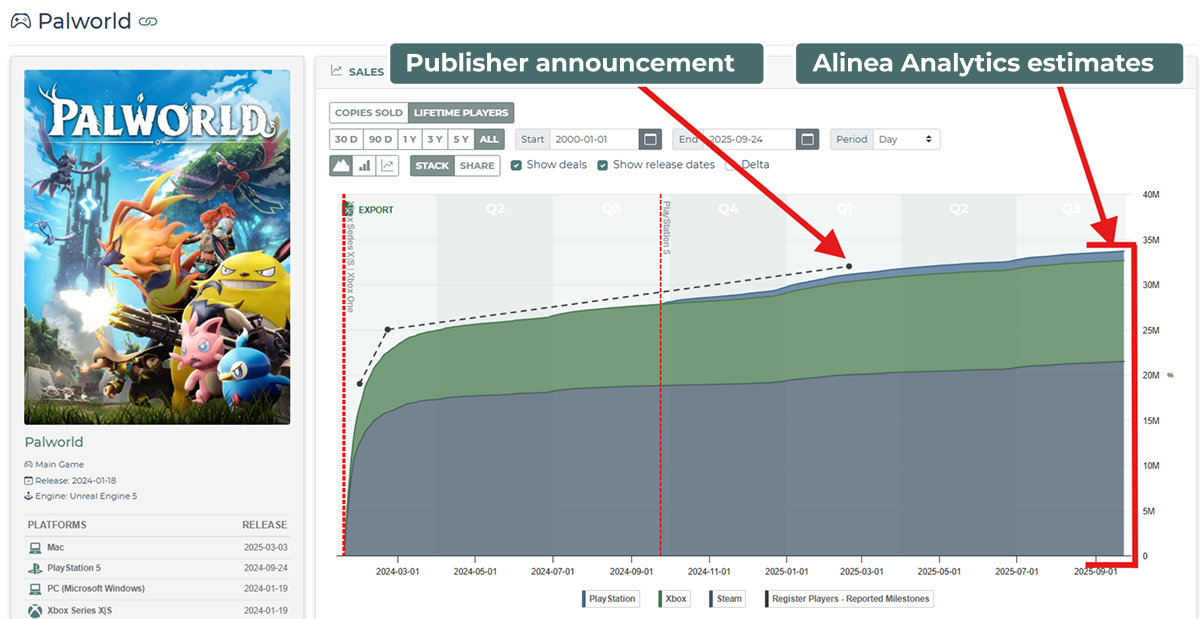The height and width of the screenshot is (619, 1200).
Task: Toggle the Show release dates checkbox
Action: tap(603, 165)
